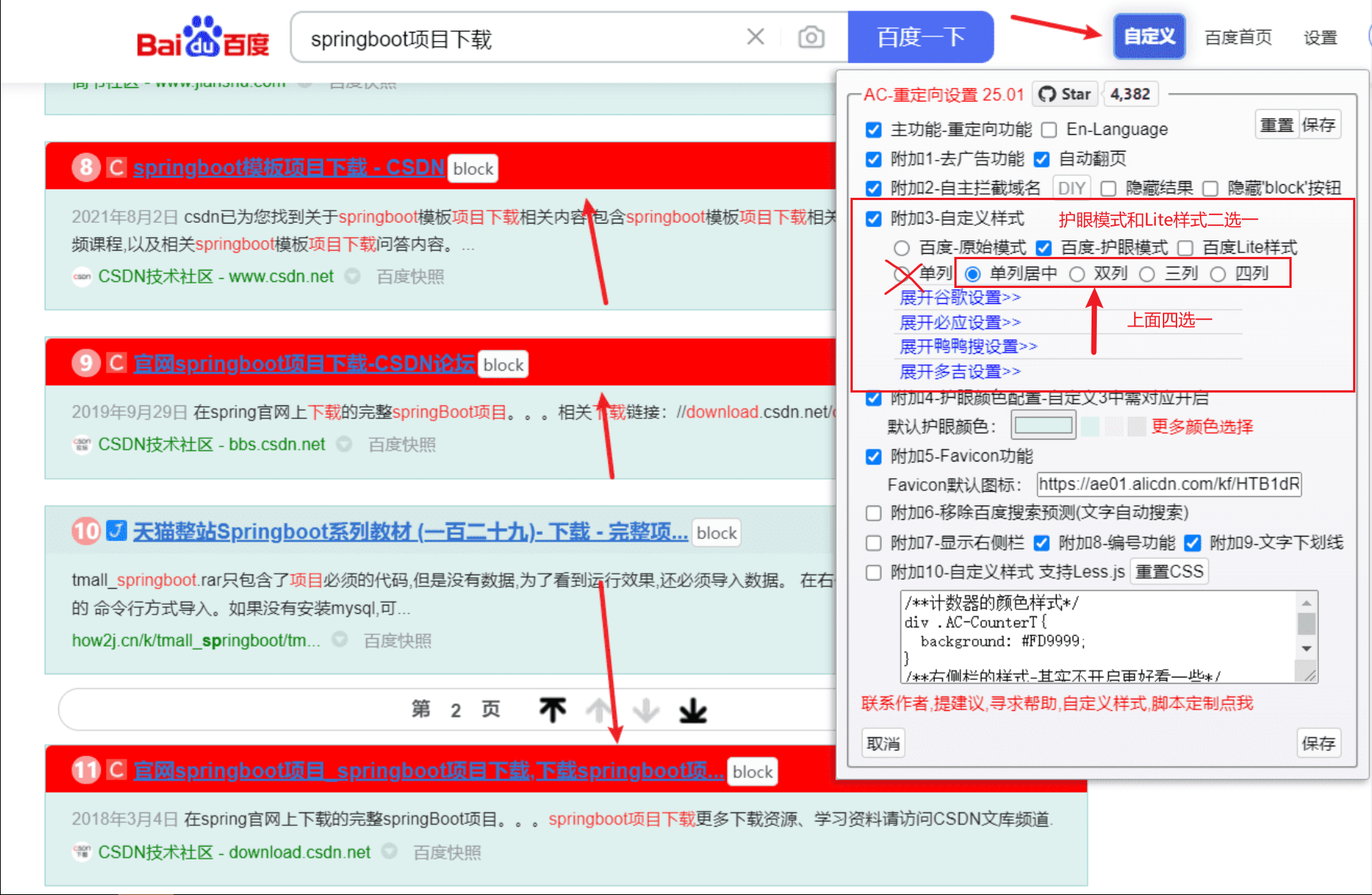The height and width of the screenshot is (895, 1372).
Task: Open the 自定义 menu button
Action: click(x=1149, y=36)
